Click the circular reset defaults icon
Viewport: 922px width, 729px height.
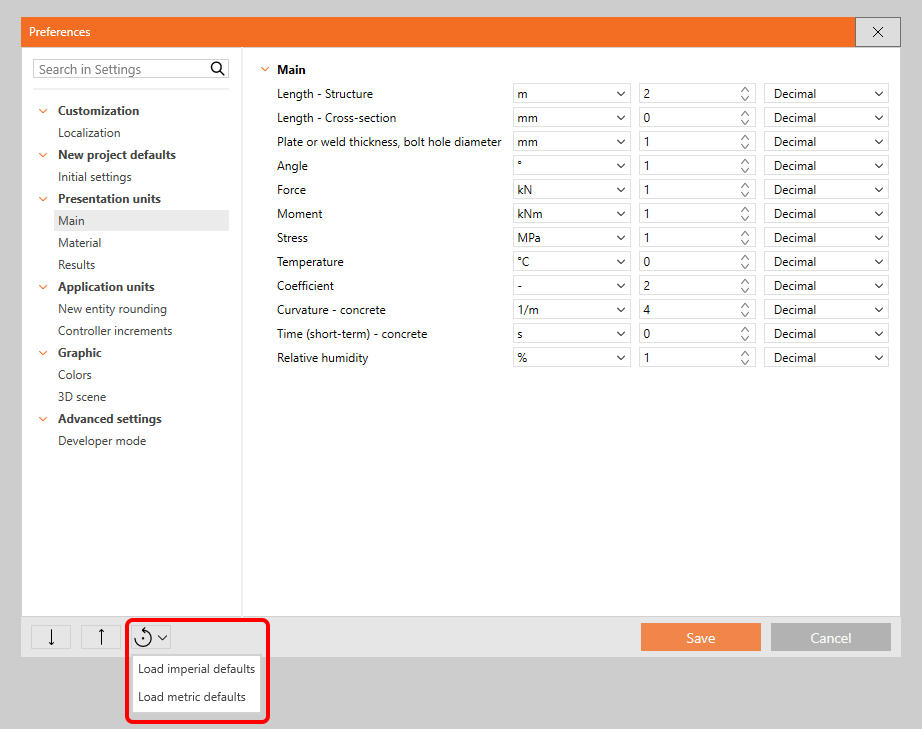144,637
